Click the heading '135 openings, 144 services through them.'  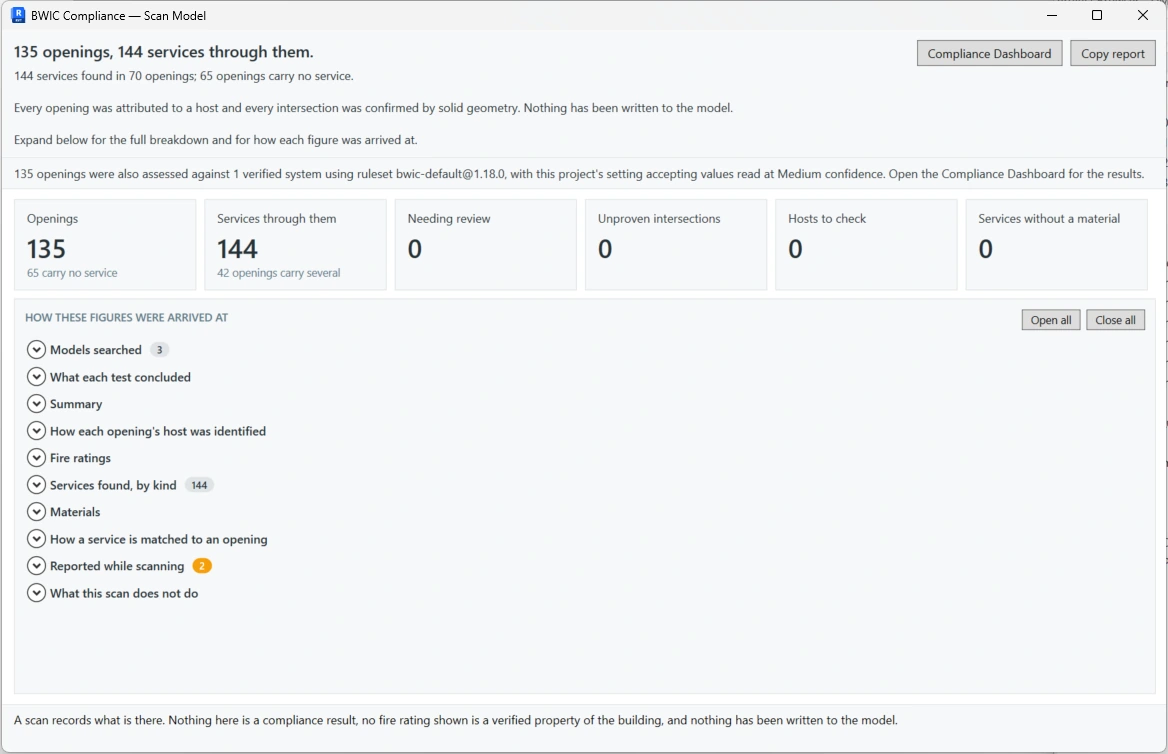[x=164, y=52]
